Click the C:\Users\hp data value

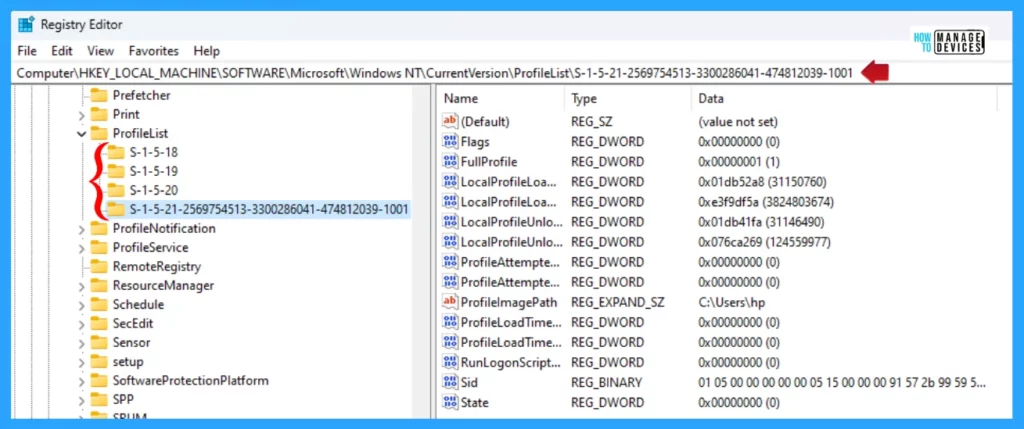tap(731, 302)
